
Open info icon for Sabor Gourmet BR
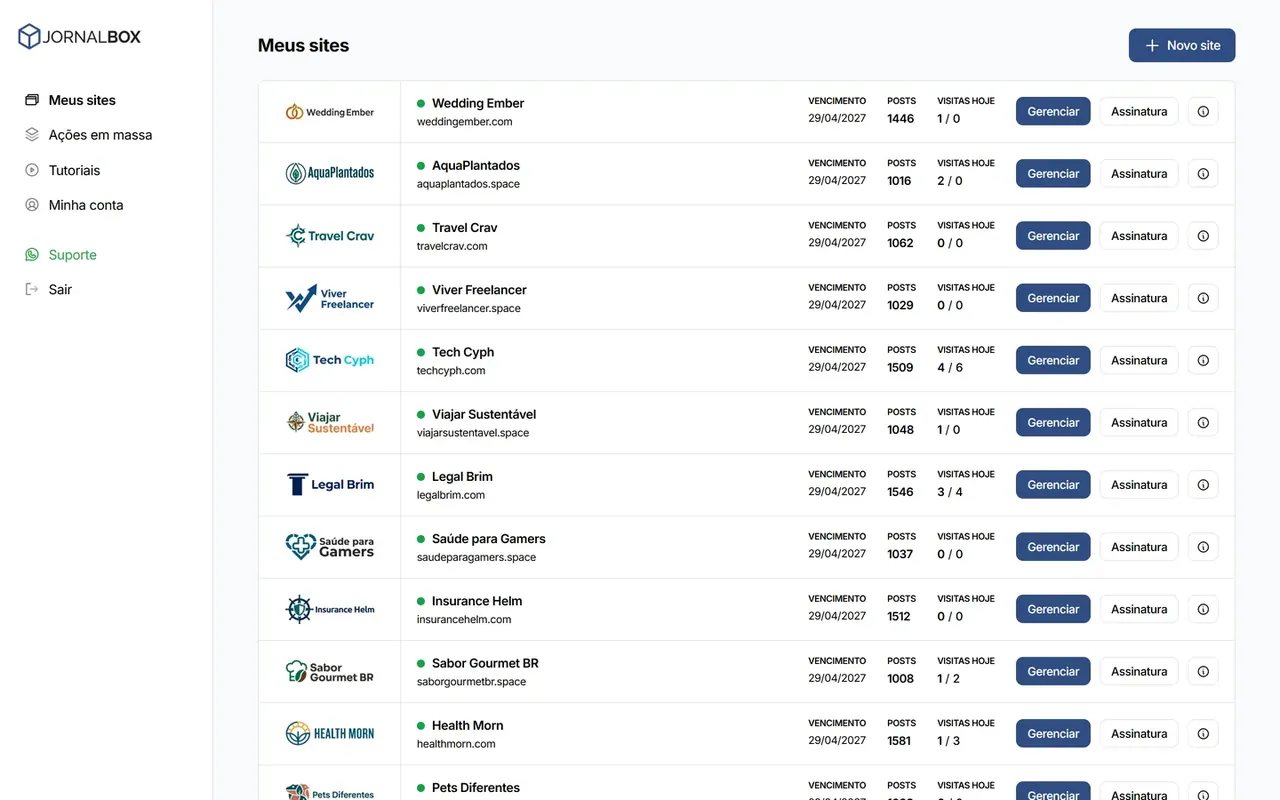(1203, 672)
